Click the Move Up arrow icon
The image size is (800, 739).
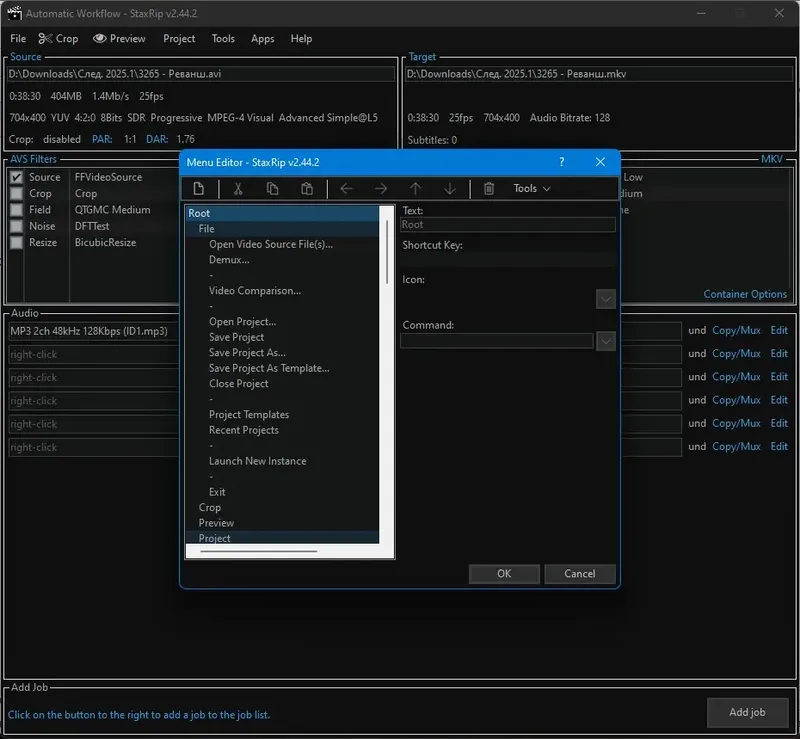(x=415, y=189)
